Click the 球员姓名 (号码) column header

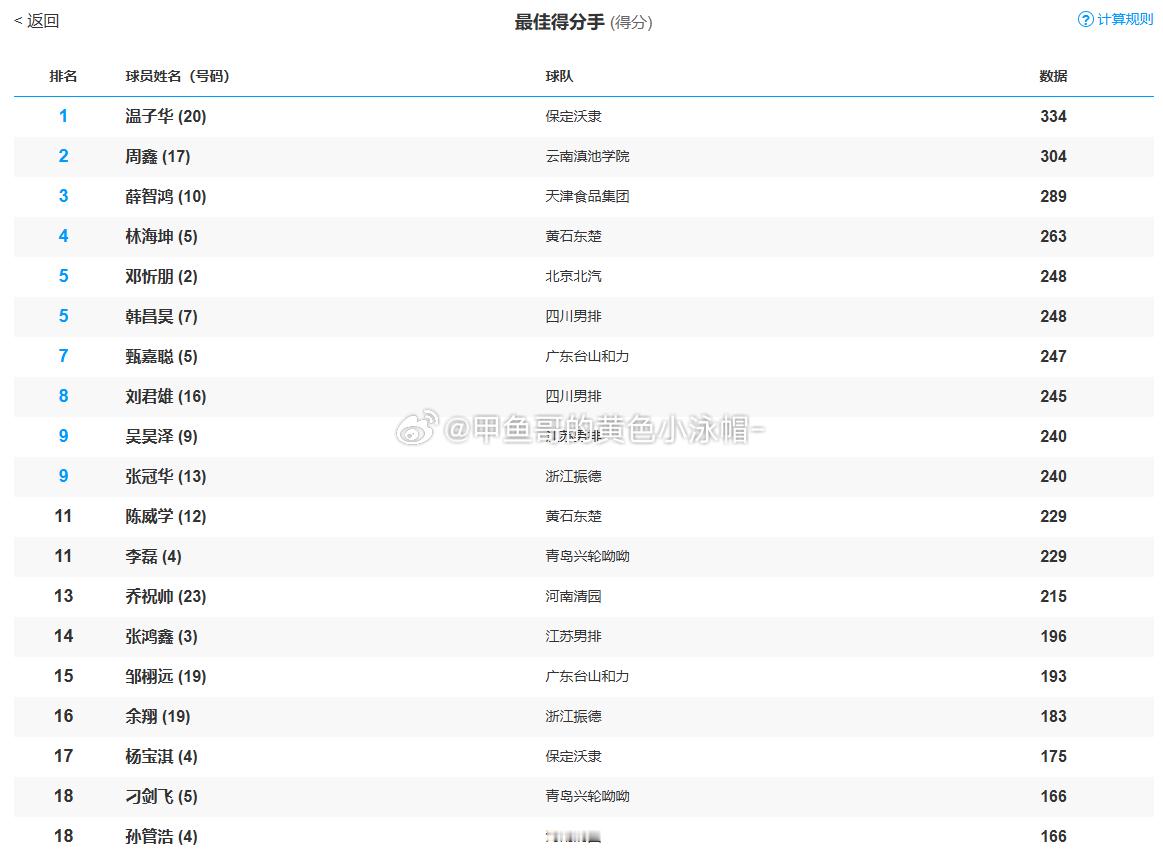[177, 76]
